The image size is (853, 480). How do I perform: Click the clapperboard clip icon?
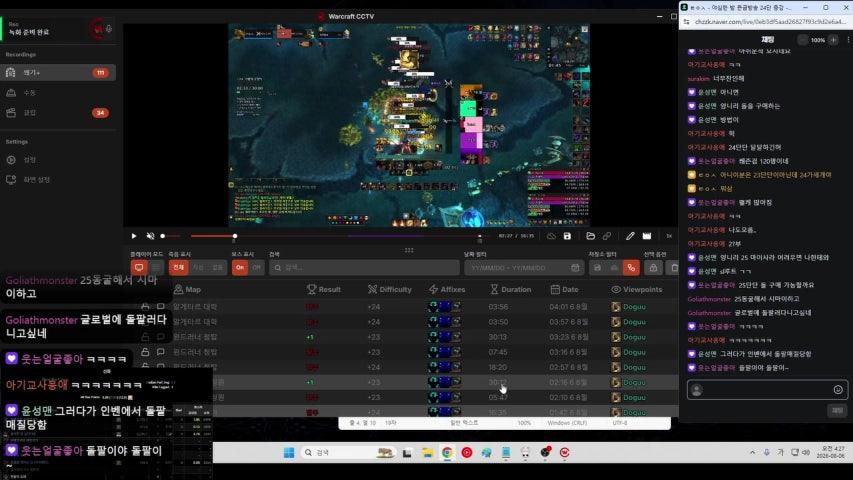[x=646, y=236]
